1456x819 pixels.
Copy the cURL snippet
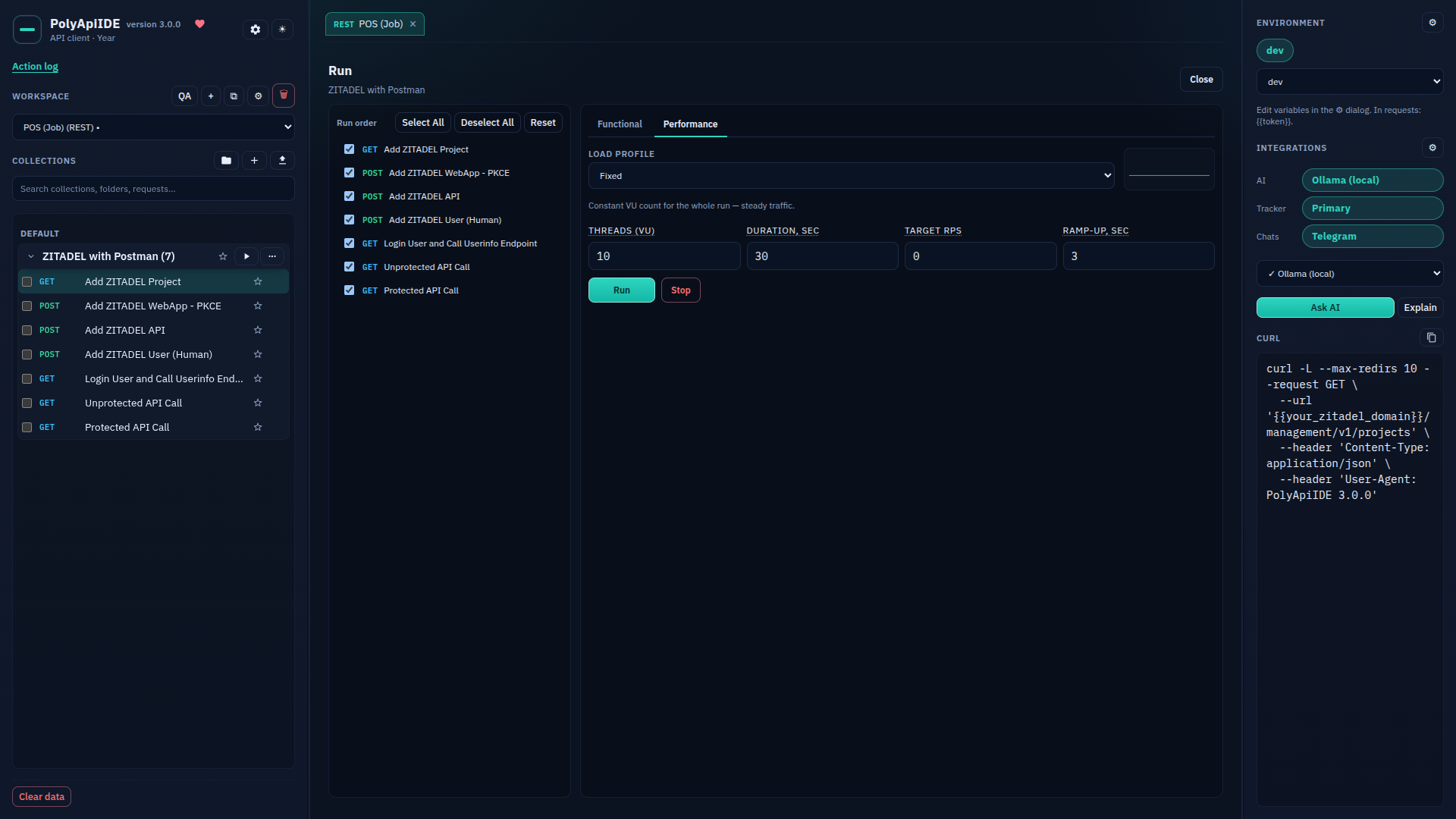pos(1431,338)
